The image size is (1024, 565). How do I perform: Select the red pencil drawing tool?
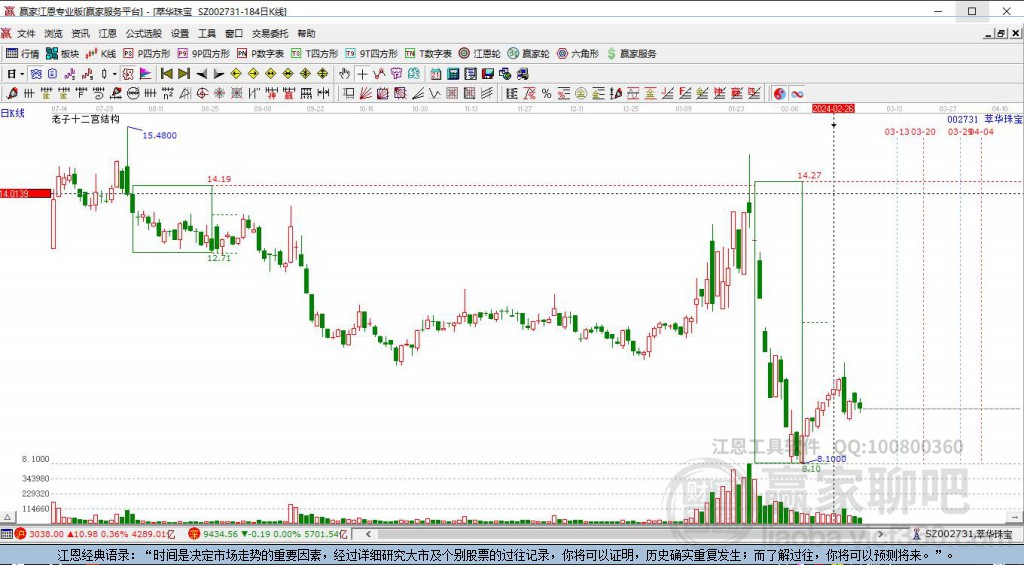click(12, 93)
